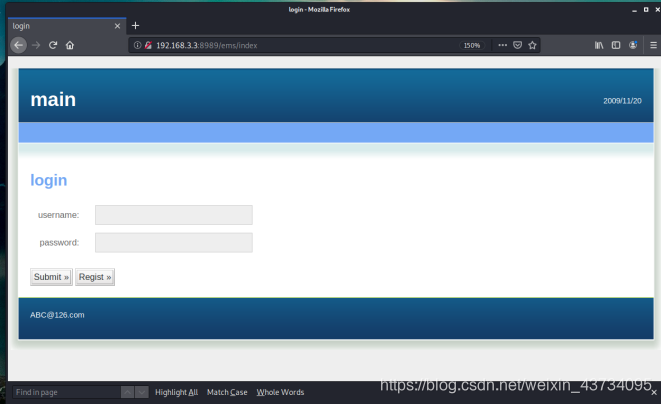Toggle Whole Words in find bar
Screen dimensions: 662x404
[280, 392]
